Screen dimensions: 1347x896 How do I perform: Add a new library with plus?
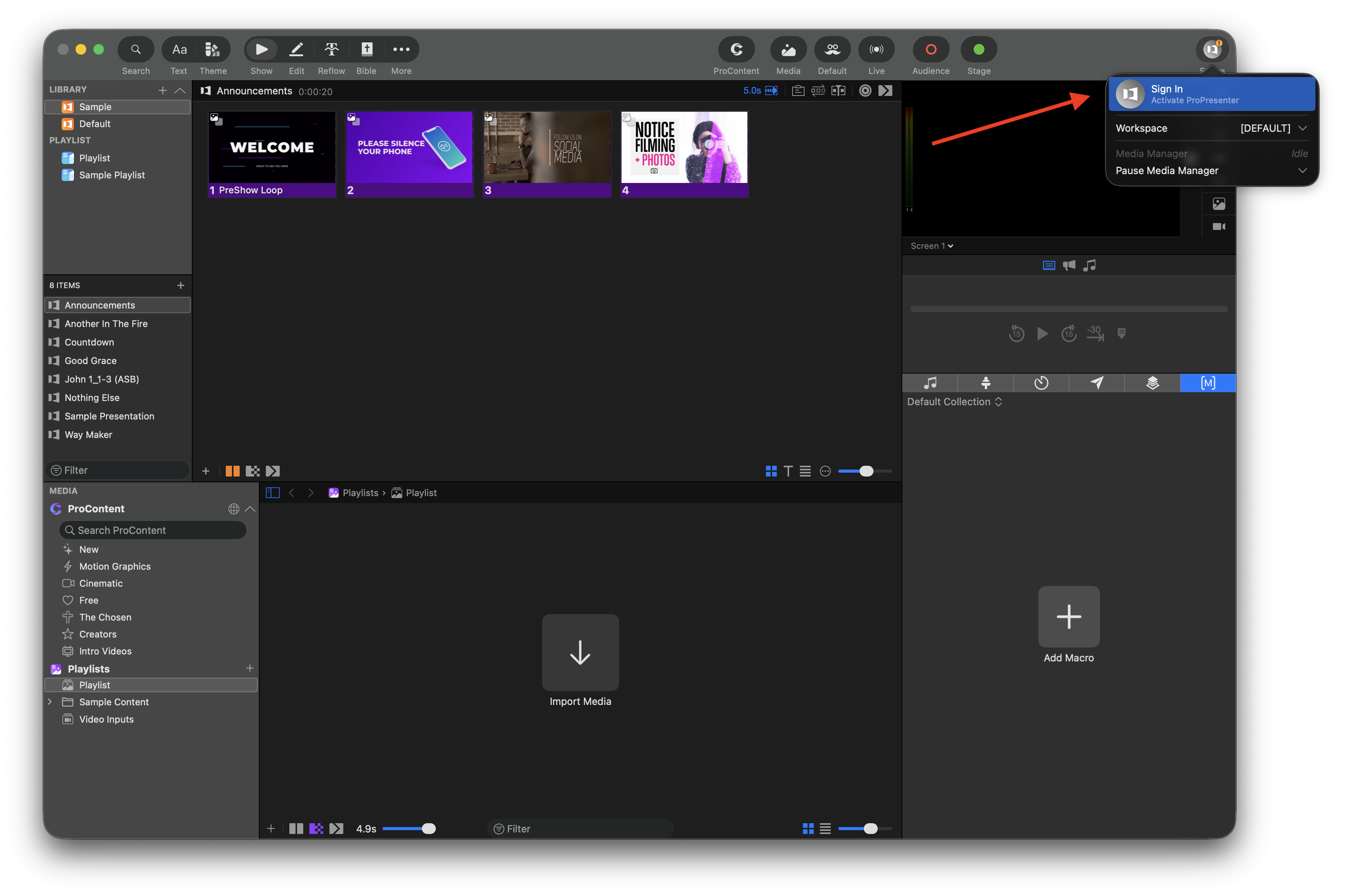click(163, 90)
